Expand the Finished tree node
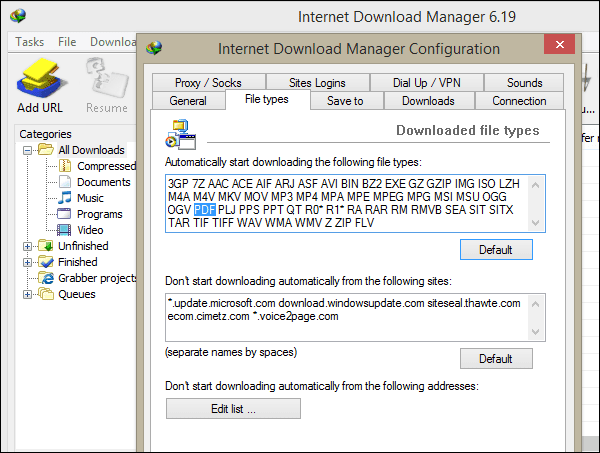 (x=27, y=262)
